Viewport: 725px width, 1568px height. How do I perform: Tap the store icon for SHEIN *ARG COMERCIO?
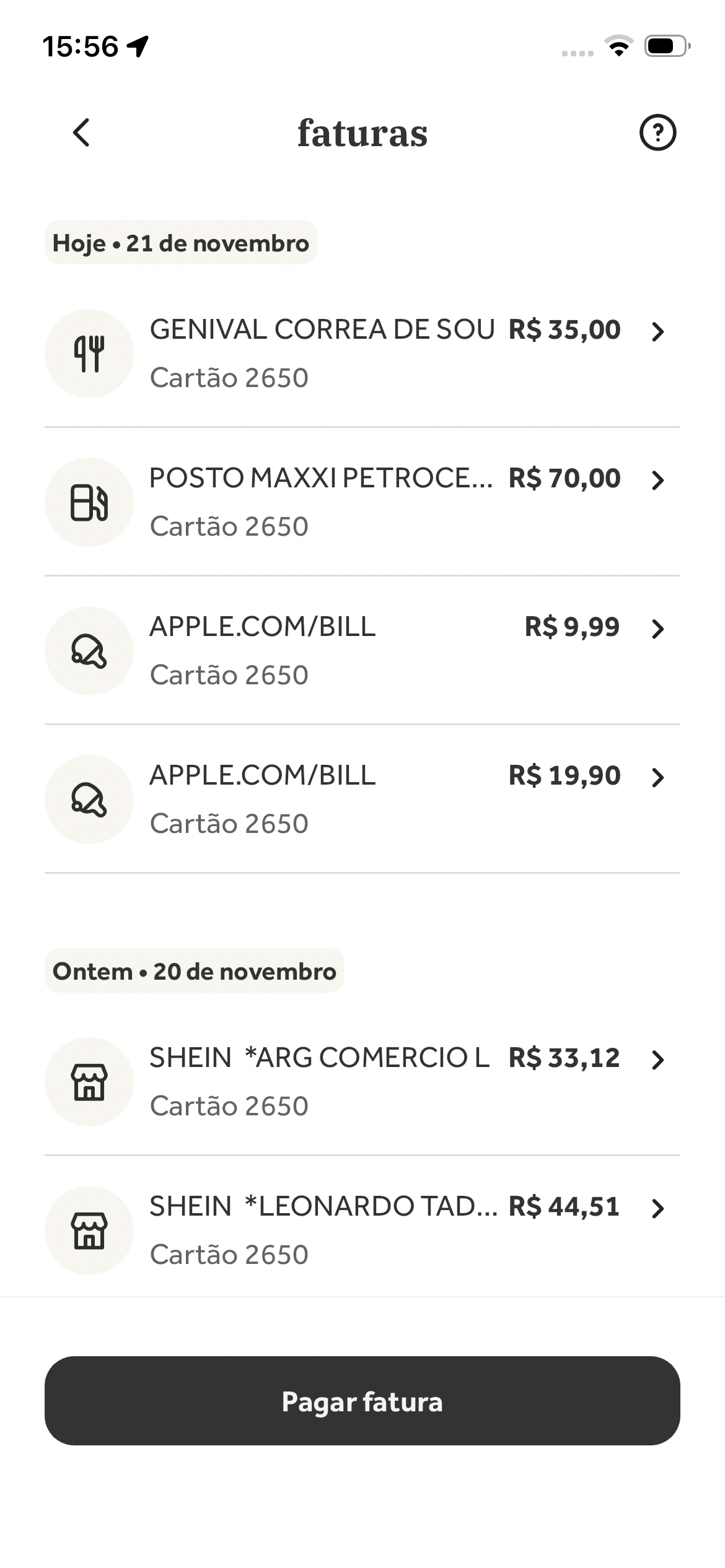(89, 1082)
